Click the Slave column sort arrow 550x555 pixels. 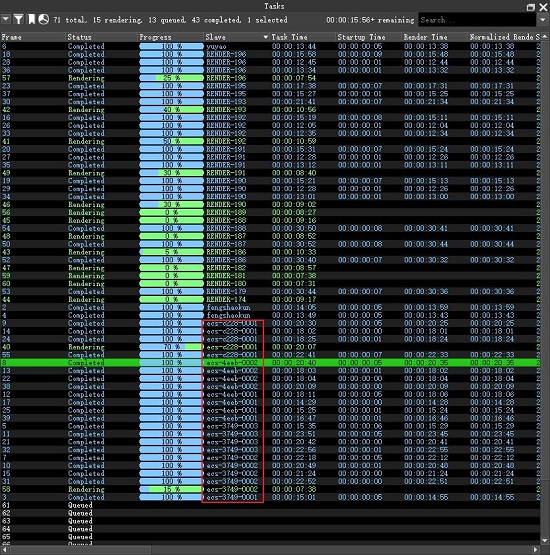coord(265,37)
